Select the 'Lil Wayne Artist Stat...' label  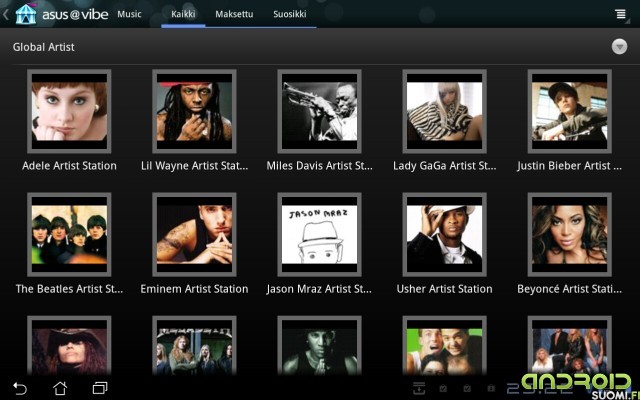click(x=194, y=166)
